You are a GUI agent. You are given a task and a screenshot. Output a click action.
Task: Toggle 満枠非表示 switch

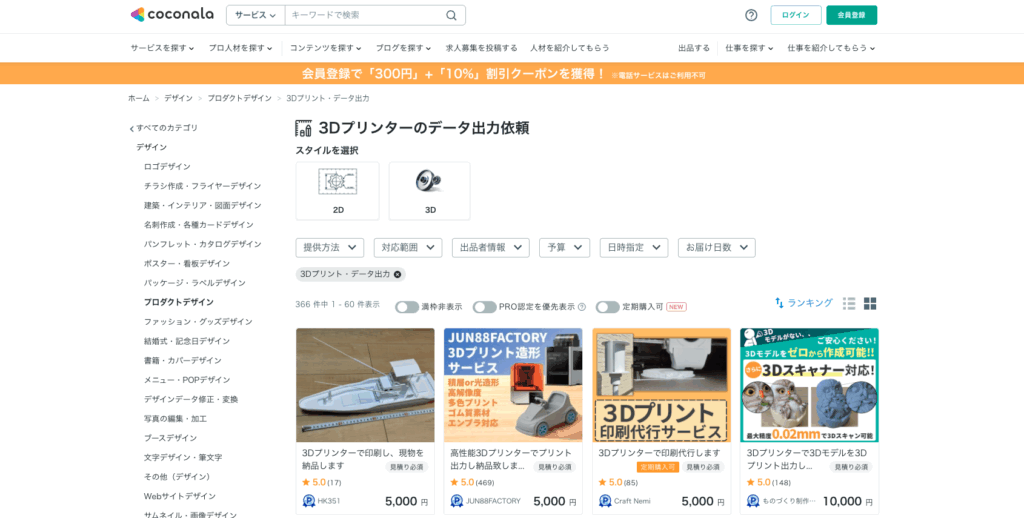tap(406, 307)
